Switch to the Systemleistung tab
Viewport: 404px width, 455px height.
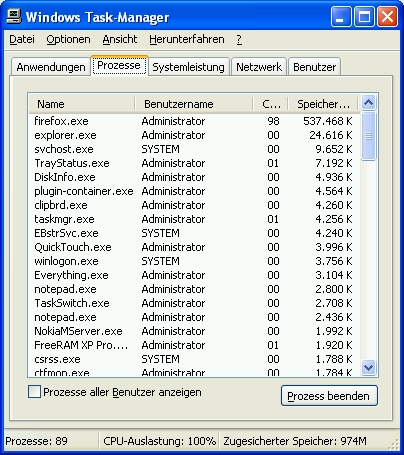189,67
